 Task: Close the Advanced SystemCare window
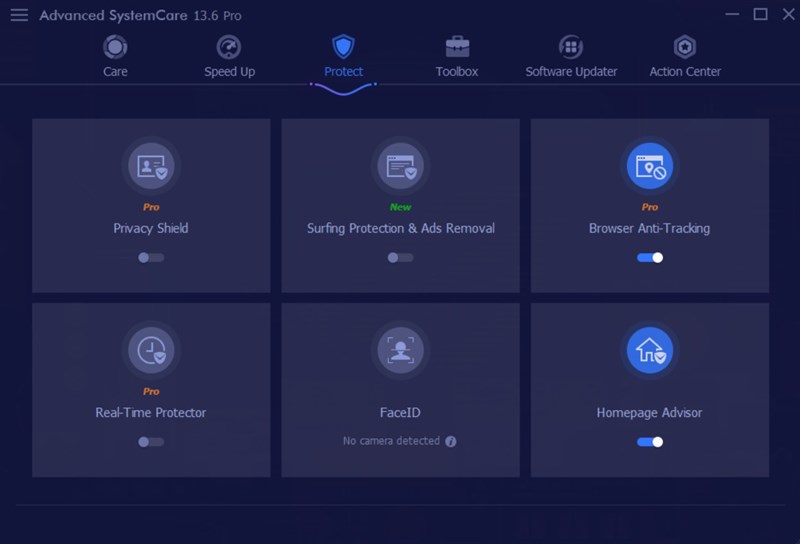pyautogui.click(x=789, y=14)
